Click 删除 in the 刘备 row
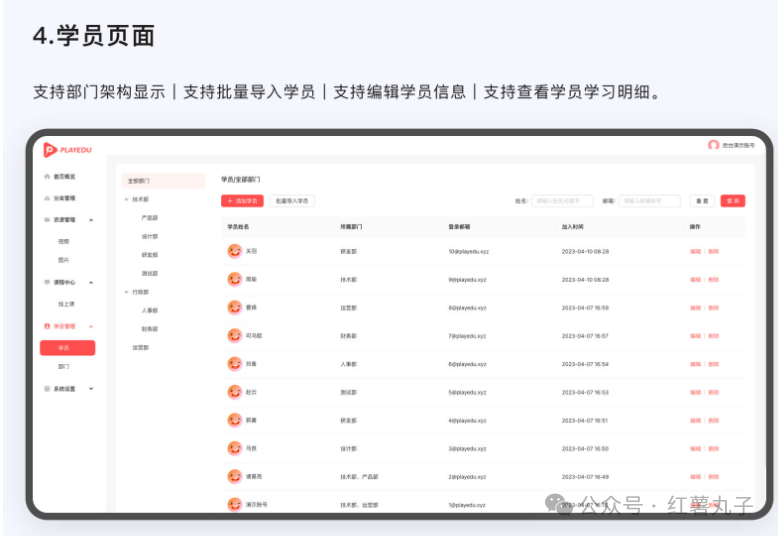Screen dimensions: 778x536 [713, 364]
